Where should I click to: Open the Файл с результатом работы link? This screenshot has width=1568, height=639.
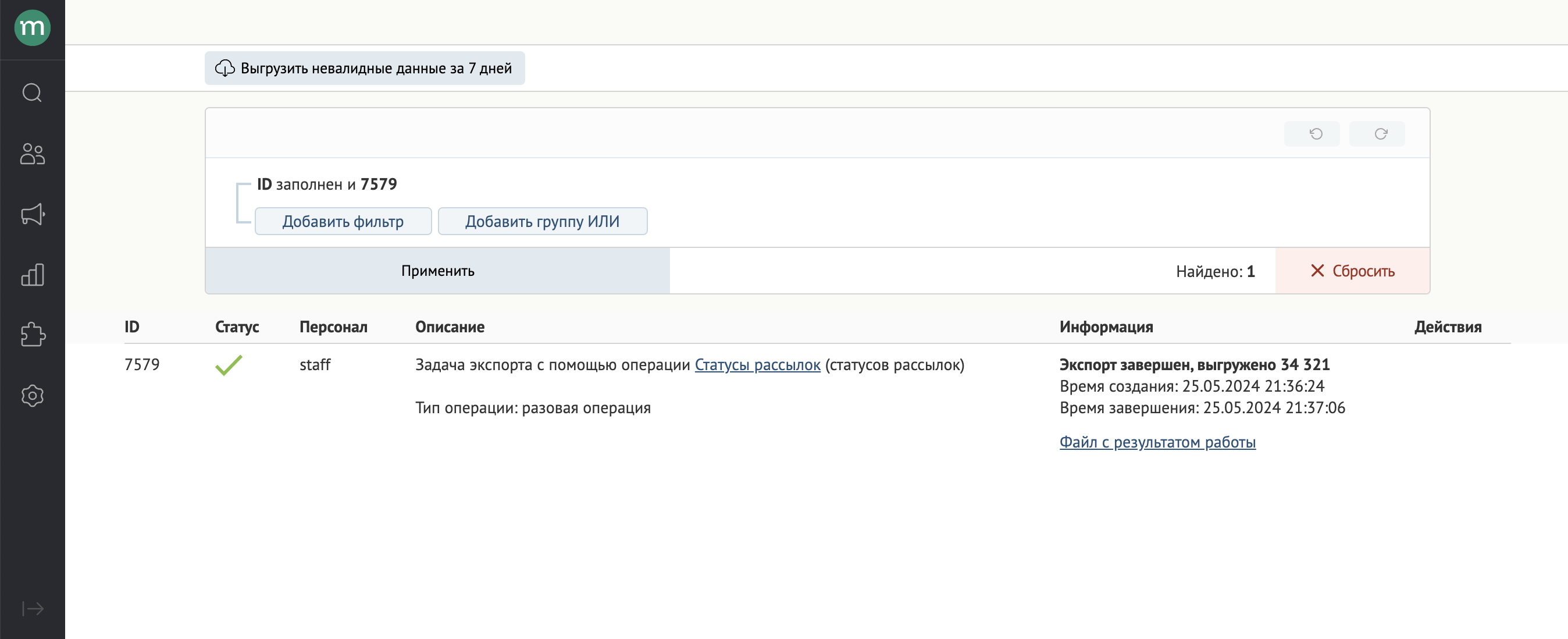tap(1157, 442)
